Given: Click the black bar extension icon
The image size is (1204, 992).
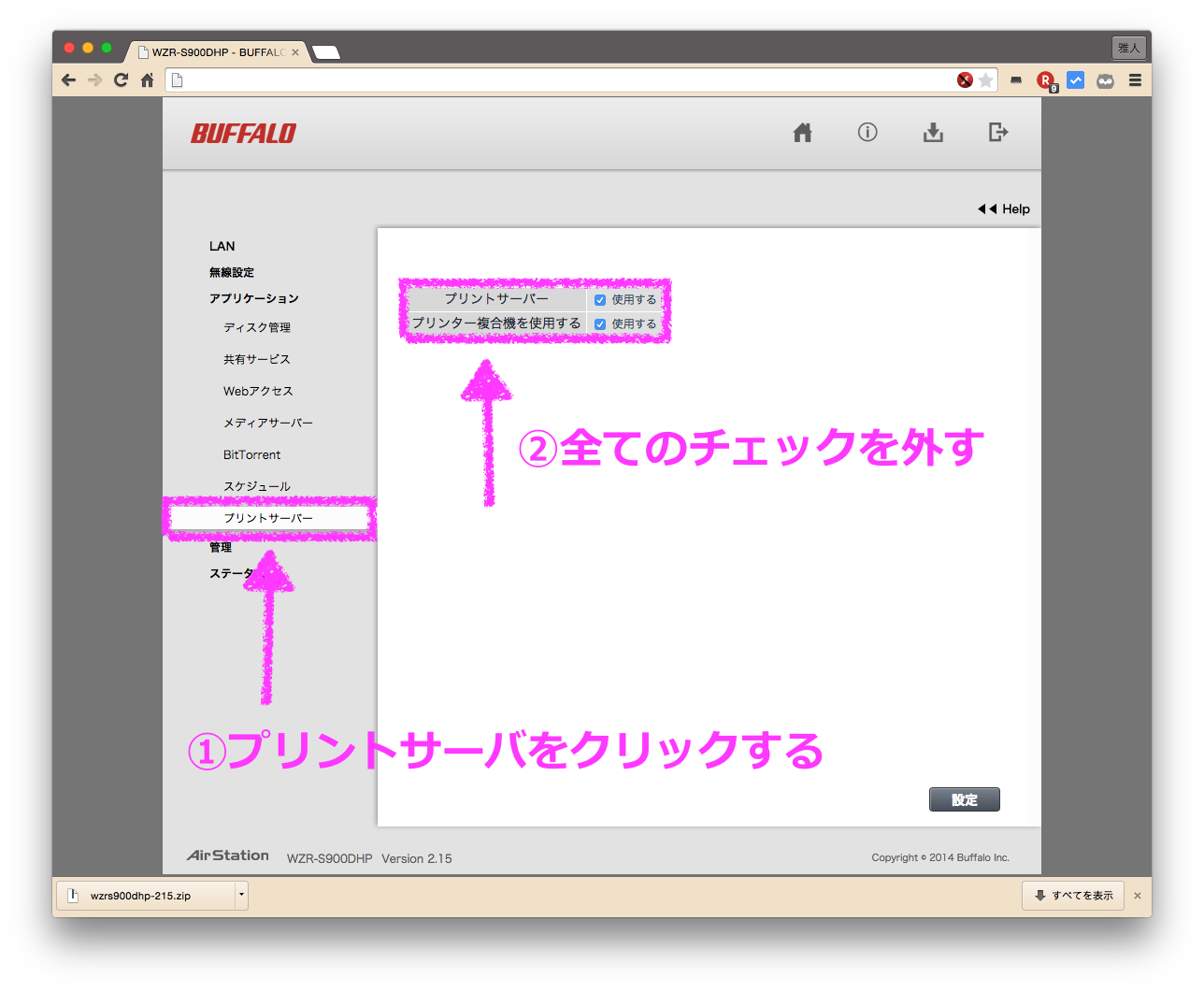Looking at the screenshot, I should point(1016,80).
